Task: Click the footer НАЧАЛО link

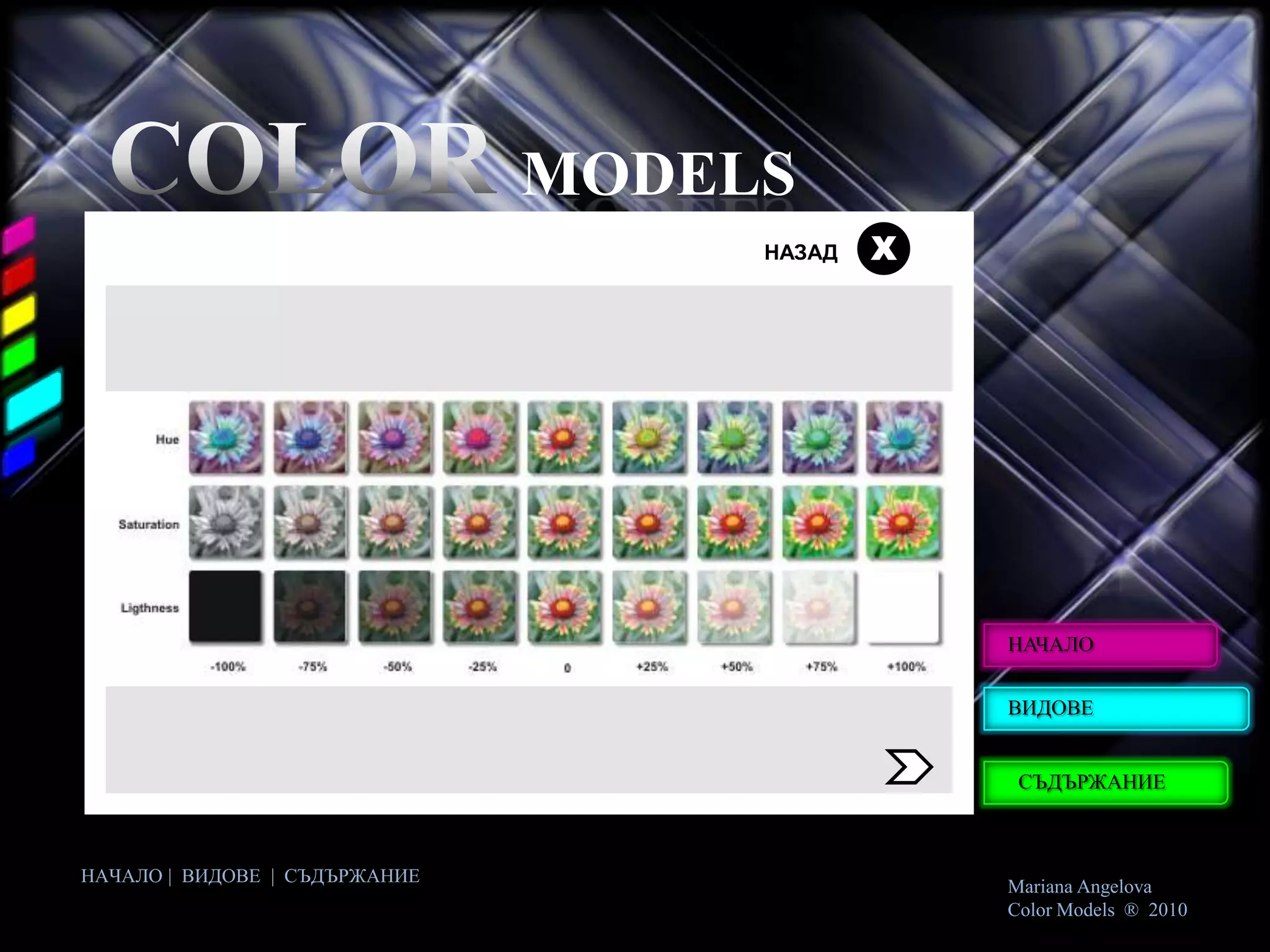Action: tap(122, 876)
